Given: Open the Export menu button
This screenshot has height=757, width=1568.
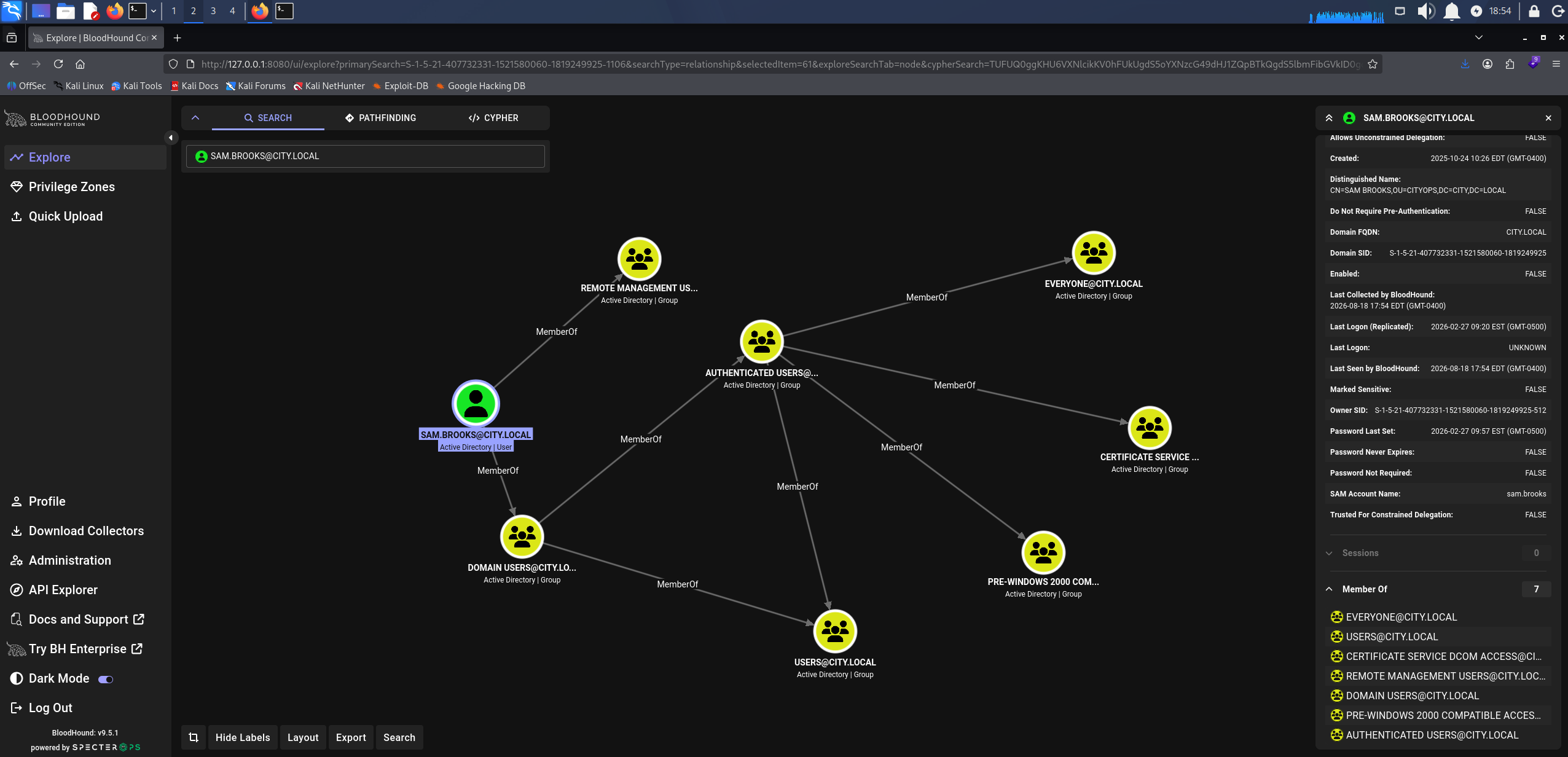Looking at the screenshot, I should (x=351, y=737).
